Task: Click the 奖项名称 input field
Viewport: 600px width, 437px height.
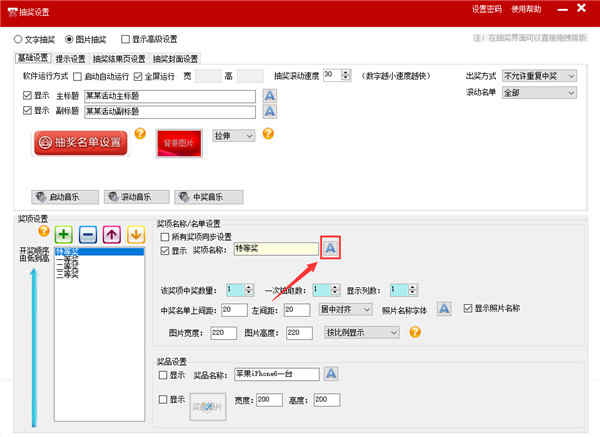Action: pos(276,249)
